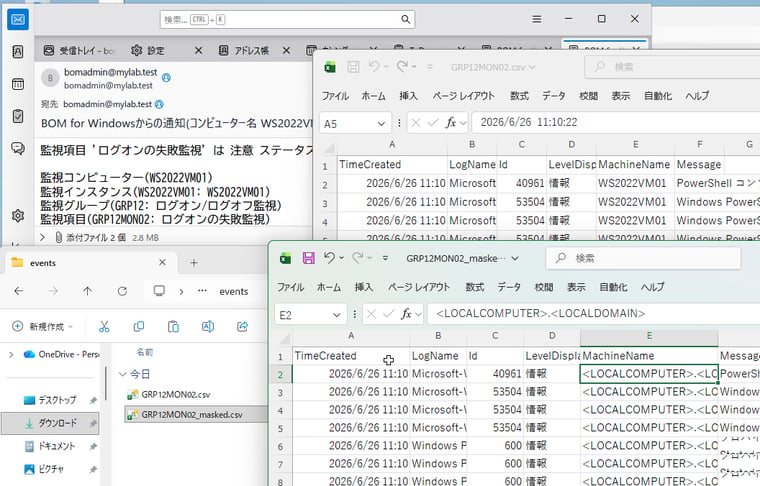The image size is (760, 486).
Task: Expand OneDrive - Personal tree node
Action: pyautogui.click(x=11, y=355)
